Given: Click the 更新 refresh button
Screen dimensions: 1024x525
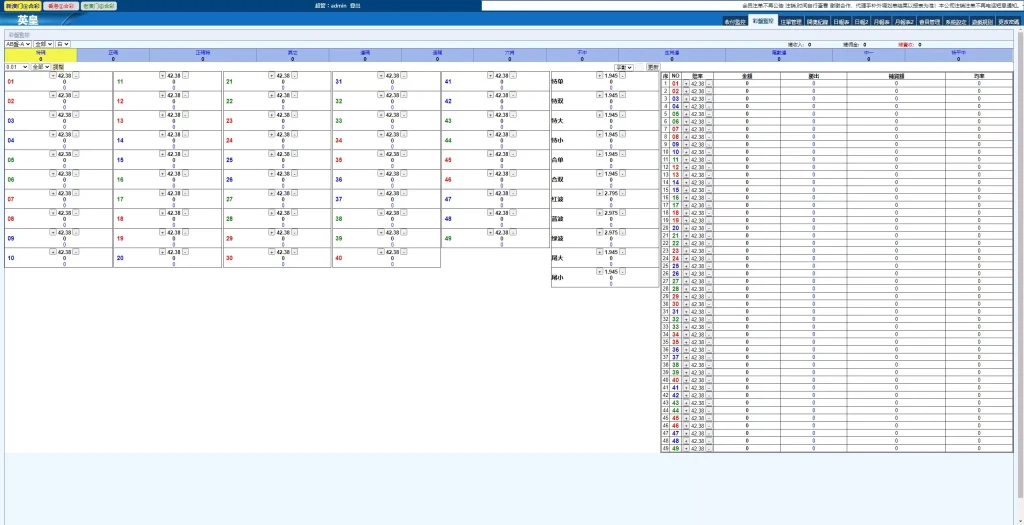Looking at the screenshot, I should (652, 67).
